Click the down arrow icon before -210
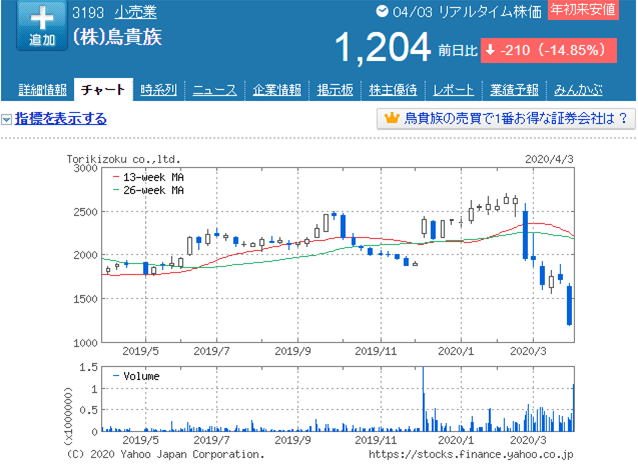 click(x=491, y=50)
